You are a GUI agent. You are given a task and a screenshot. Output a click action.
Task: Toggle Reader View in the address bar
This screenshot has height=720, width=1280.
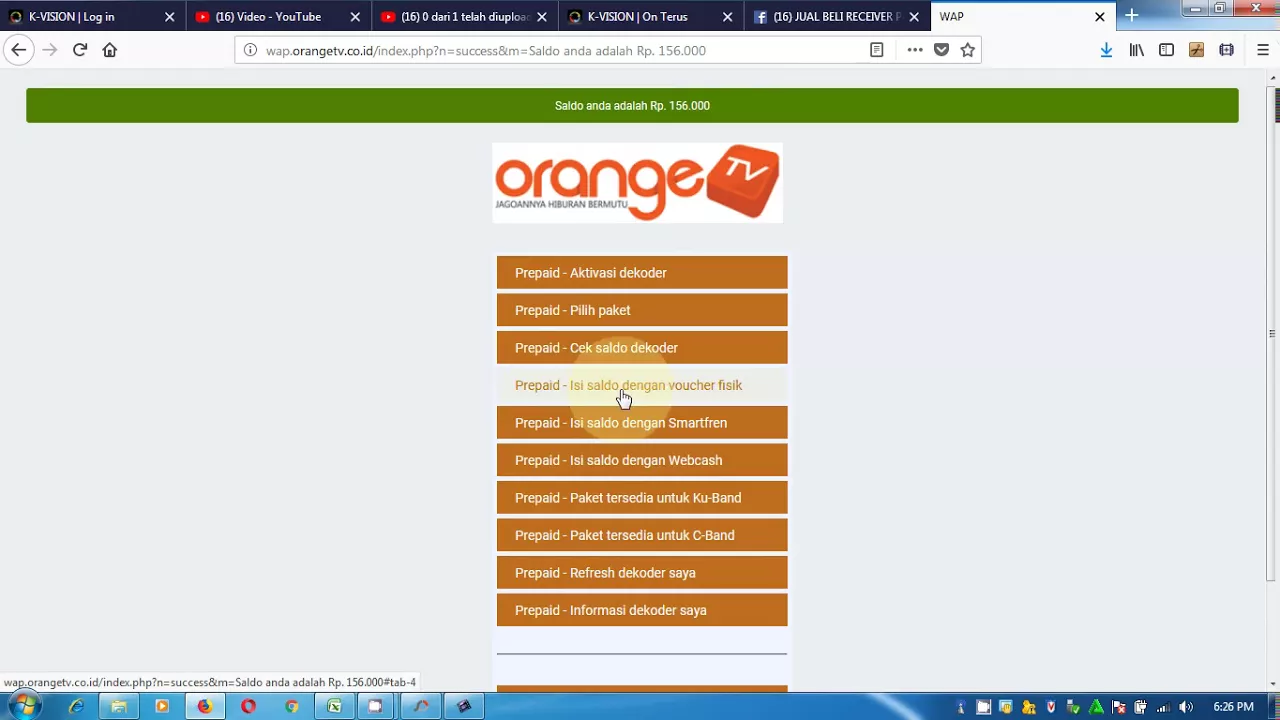(876, 50)
